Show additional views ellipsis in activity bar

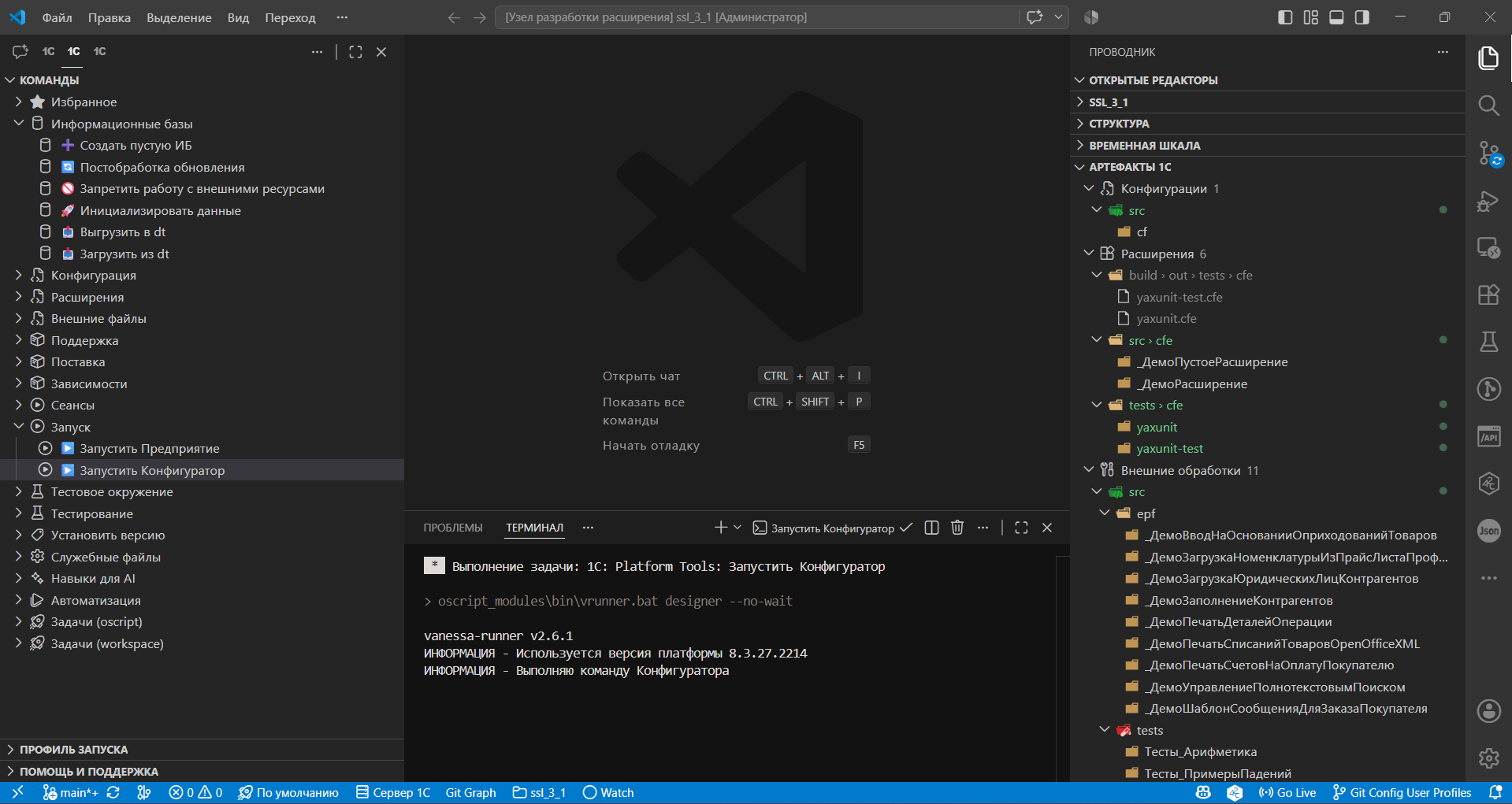[x=1488, y=578]
